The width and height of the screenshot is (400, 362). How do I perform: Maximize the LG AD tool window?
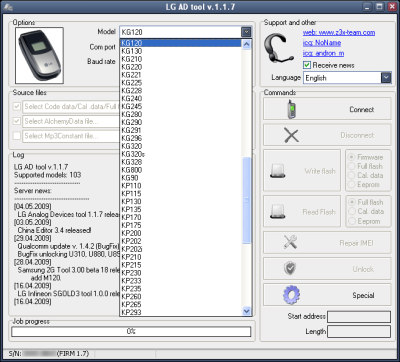(379, 6)
